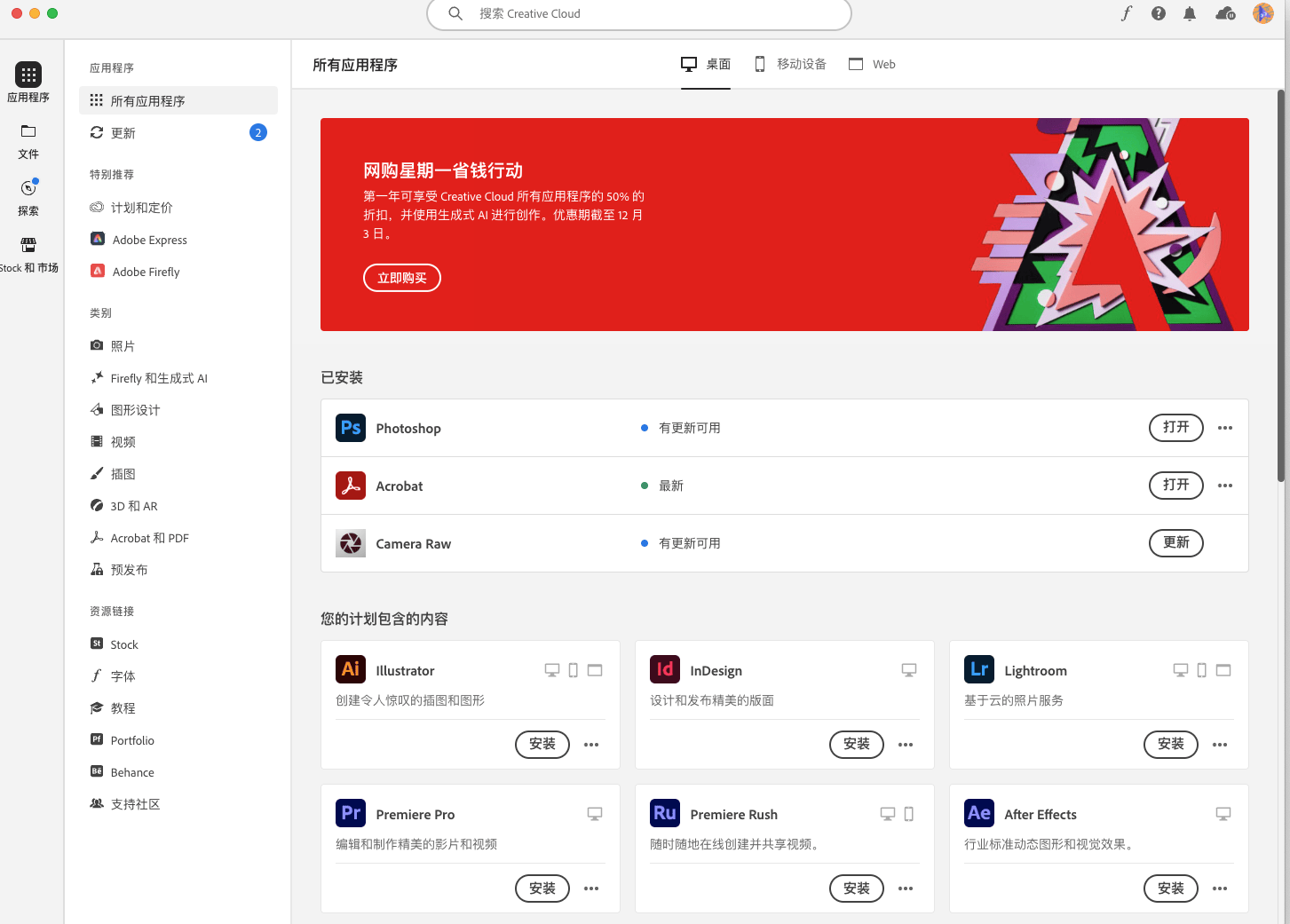
Task: Open the help question mark icon
Action: [x=1159, y=13]
